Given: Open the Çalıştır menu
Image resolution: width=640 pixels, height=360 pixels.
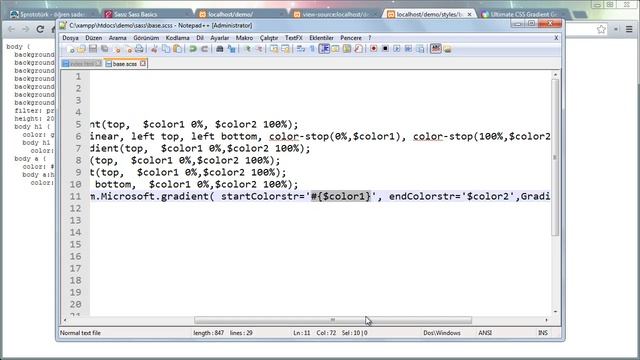Looking at the screenshot, I should pos(269,38).
